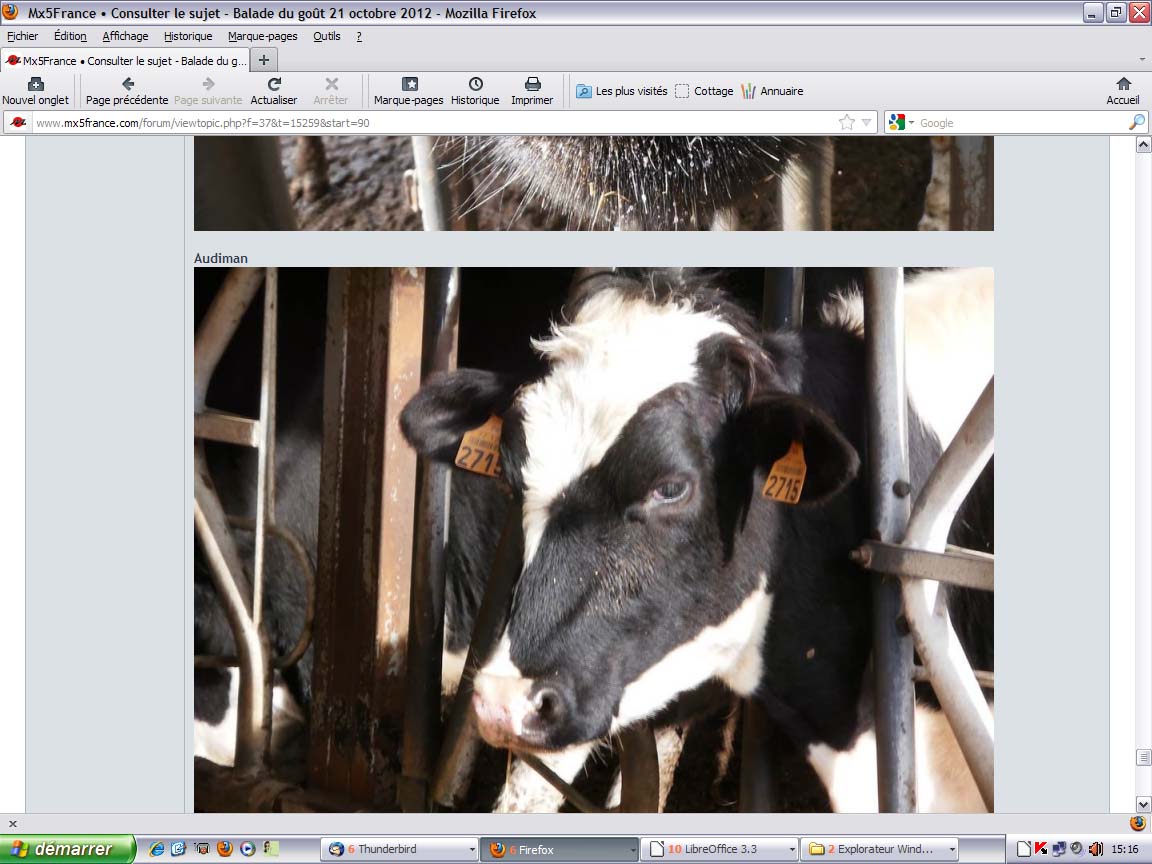Open the Historique clock toolbar button
This screenshot has width=1152, height=864.
point(475,92)
